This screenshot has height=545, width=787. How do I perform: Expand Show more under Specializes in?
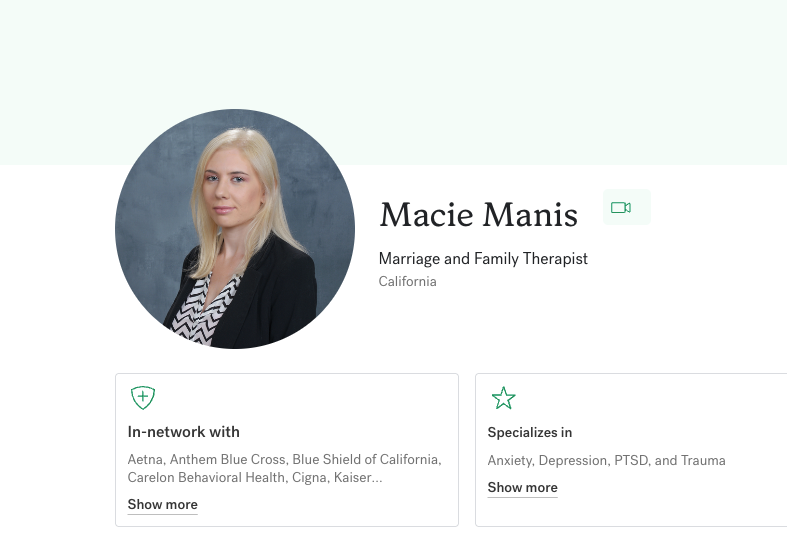tap(522, 488)
